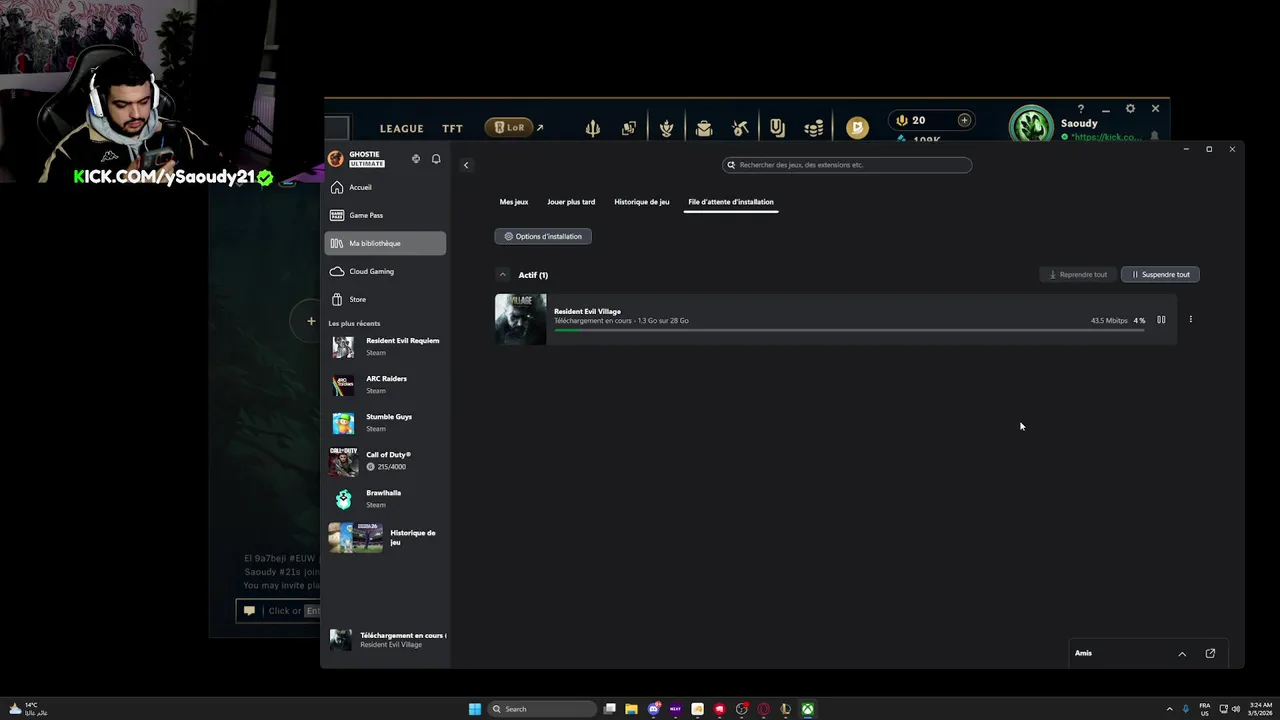Open Game Pass in the sidebar

(385, 215)
